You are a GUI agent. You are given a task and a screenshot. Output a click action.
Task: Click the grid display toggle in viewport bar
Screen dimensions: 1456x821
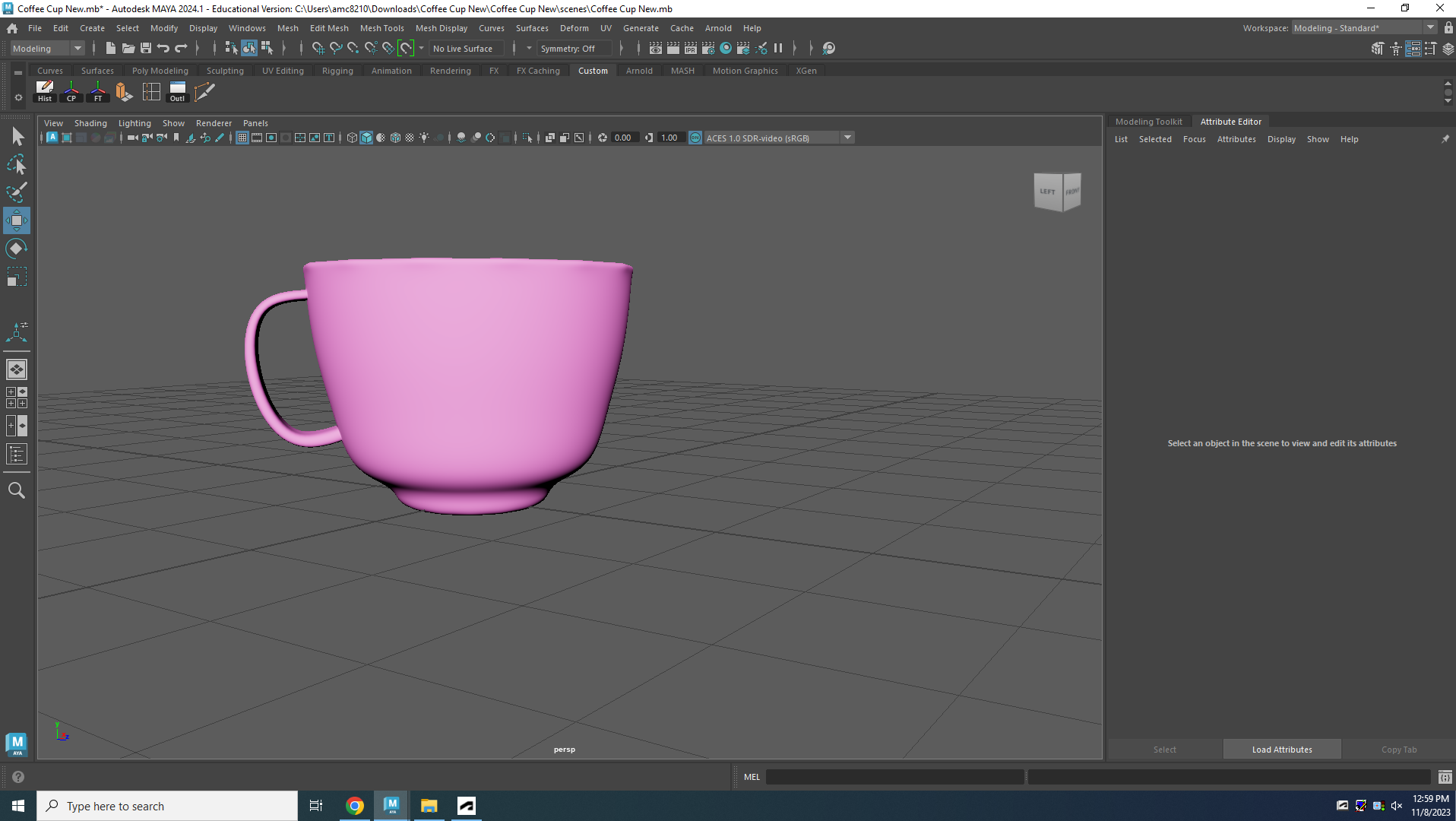(242, 138)
